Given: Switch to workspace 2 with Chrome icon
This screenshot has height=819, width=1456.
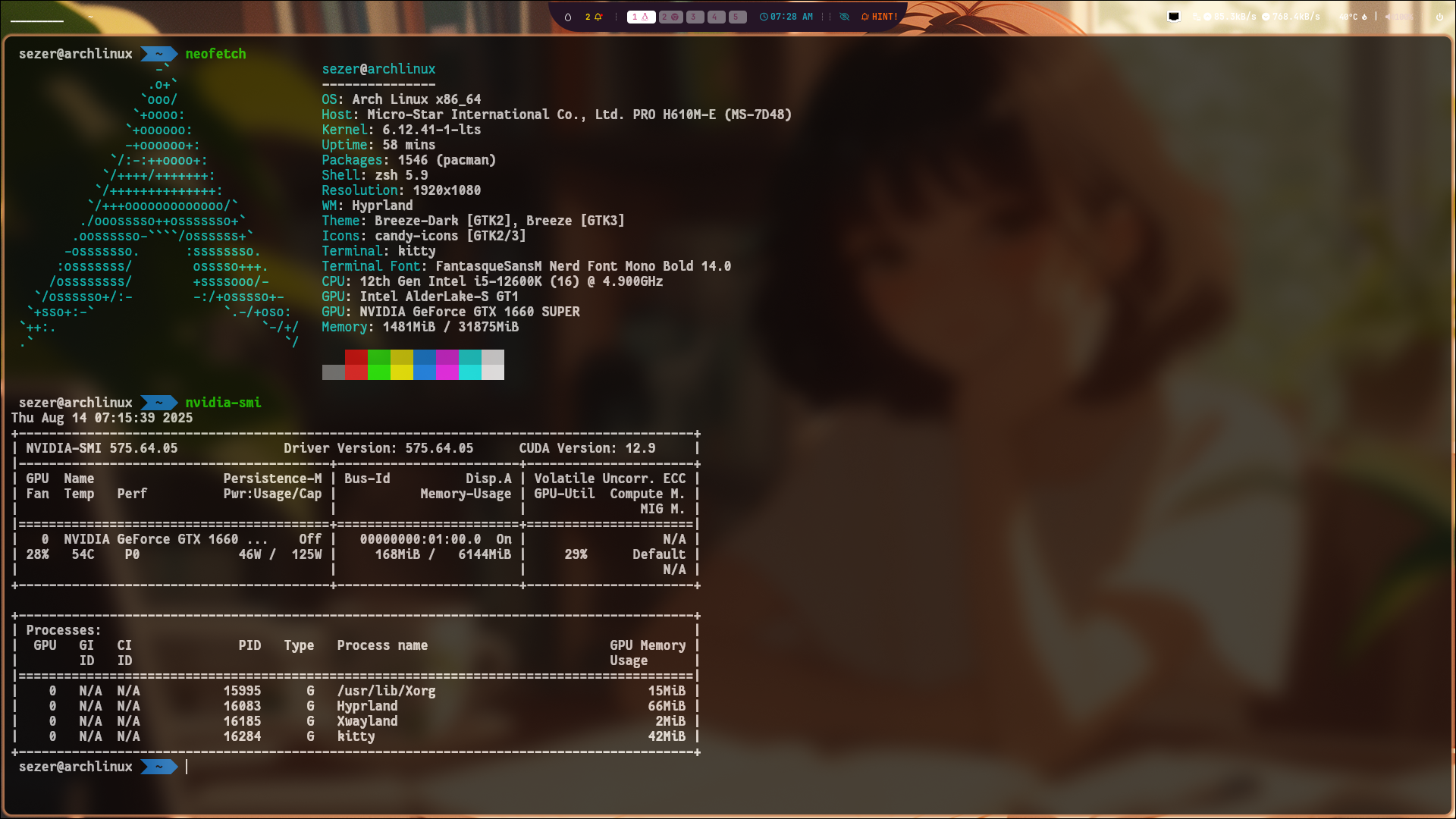Looking at the screenshot, I should coord(670,17).
